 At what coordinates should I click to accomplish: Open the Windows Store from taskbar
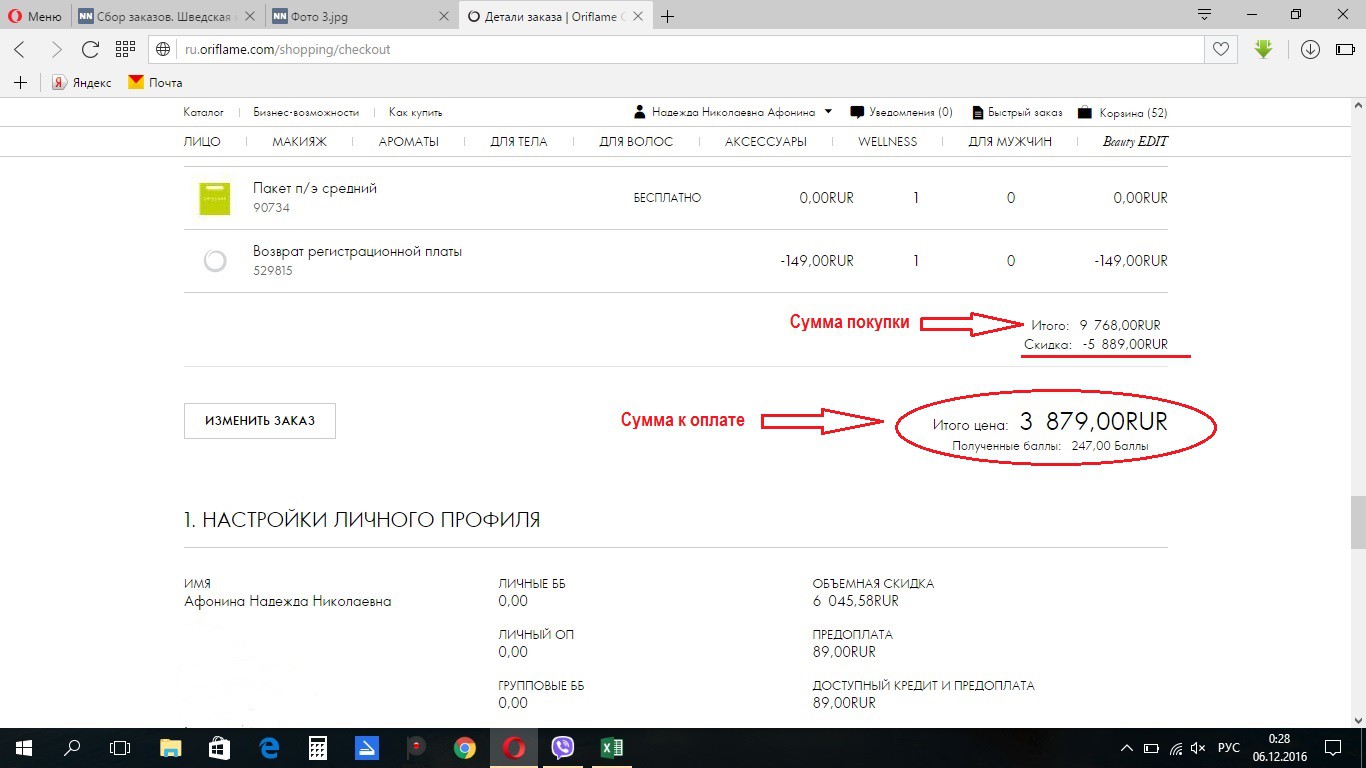[x=219, y=747]
